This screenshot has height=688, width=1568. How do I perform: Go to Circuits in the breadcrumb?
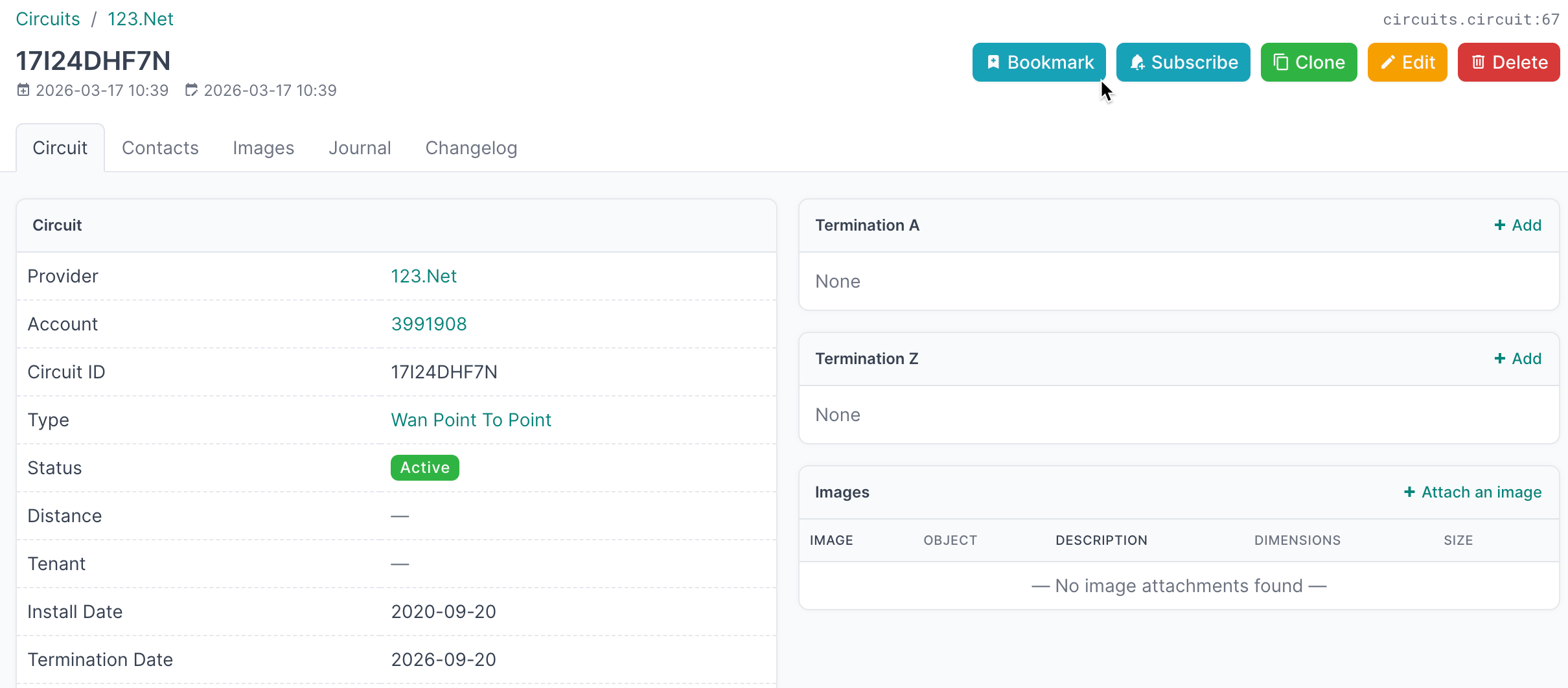(48, 19)
